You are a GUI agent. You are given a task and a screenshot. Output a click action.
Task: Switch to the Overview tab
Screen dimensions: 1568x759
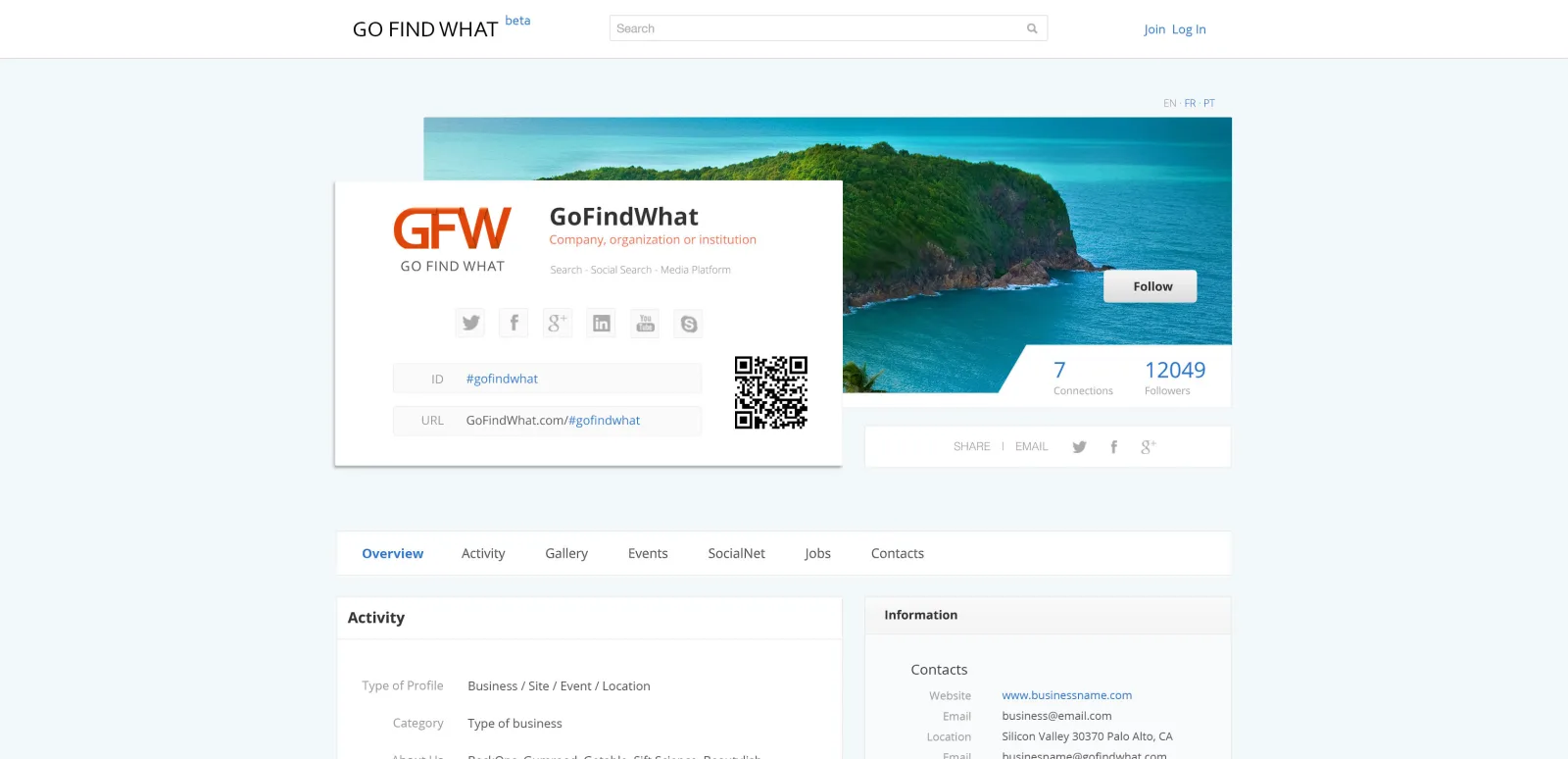[x=393, y=553]
